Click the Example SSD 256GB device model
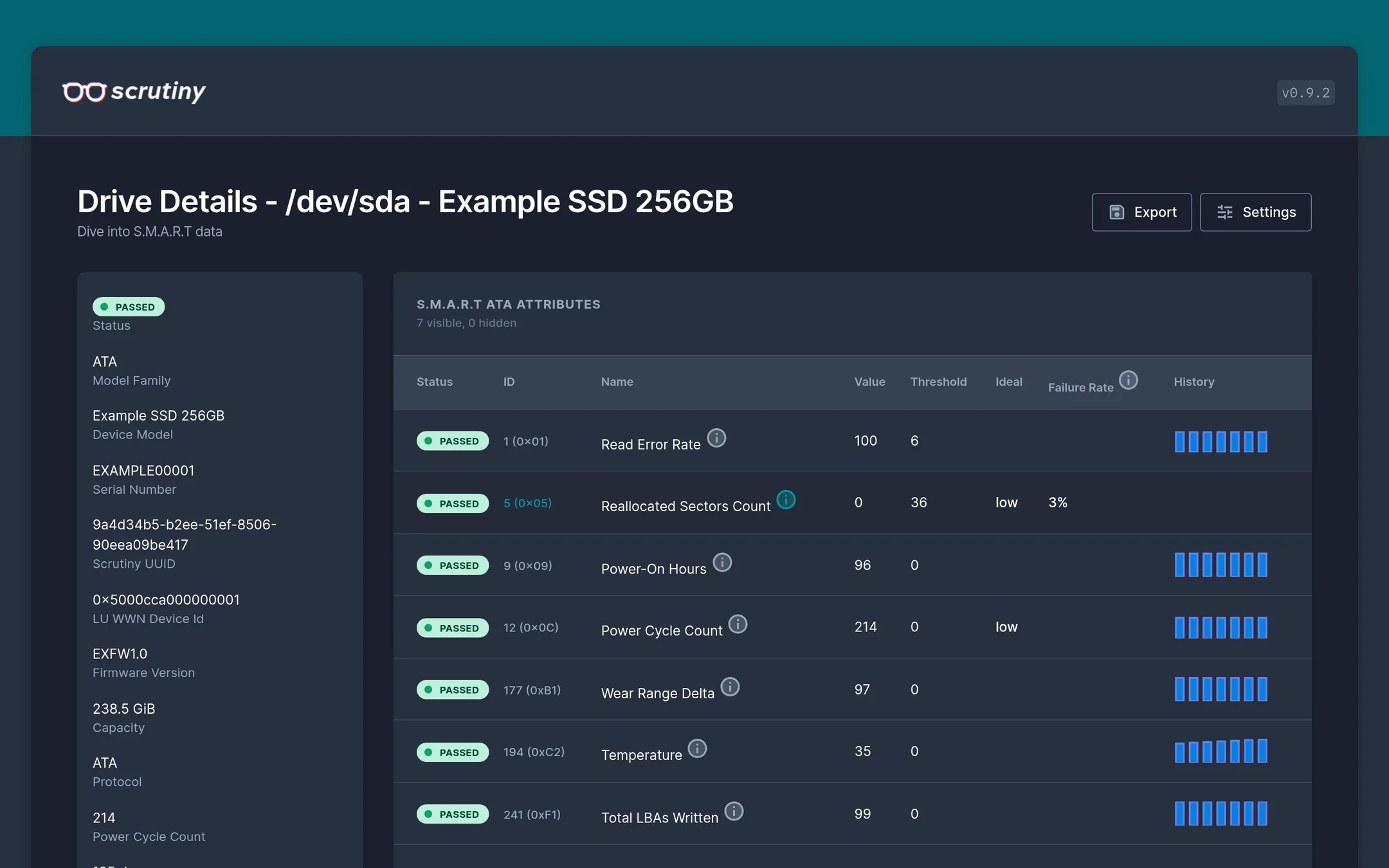 click(158, 415)
